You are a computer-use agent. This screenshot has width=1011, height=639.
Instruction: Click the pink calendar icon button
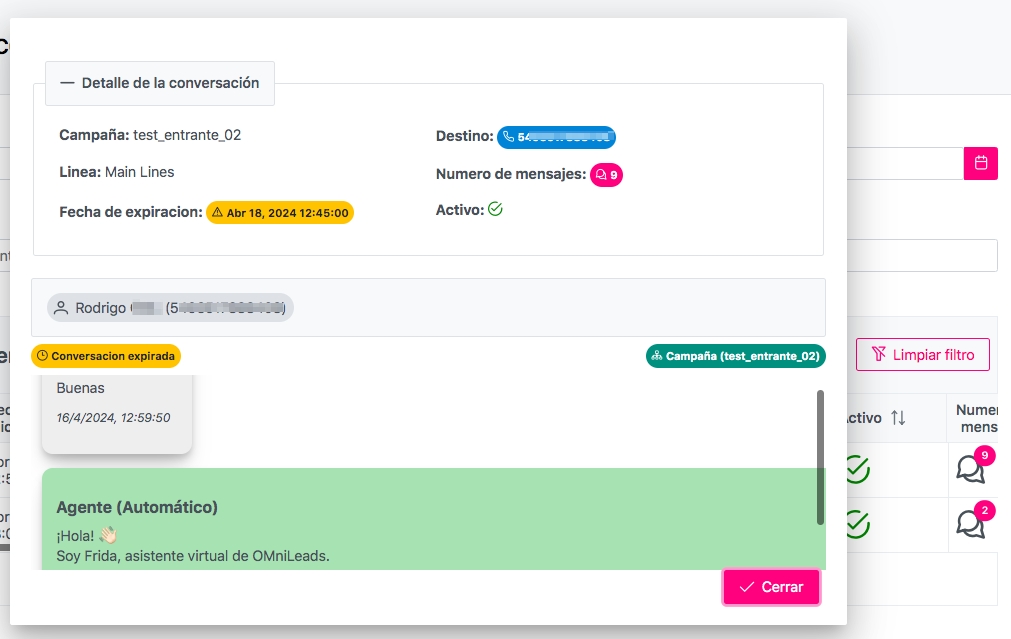(980, 163)
